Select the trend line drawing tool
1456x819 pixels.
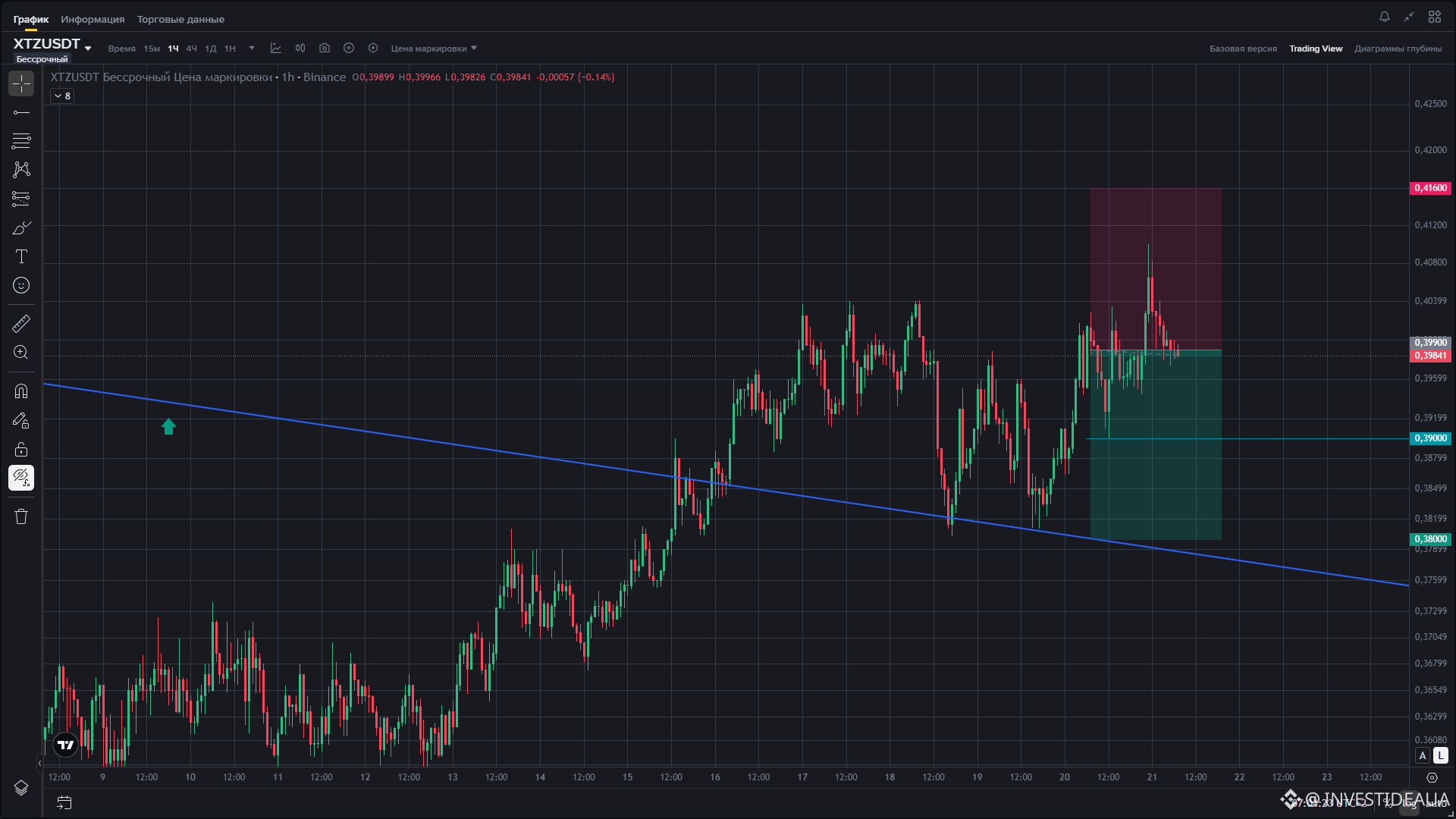tap(21, 112)
